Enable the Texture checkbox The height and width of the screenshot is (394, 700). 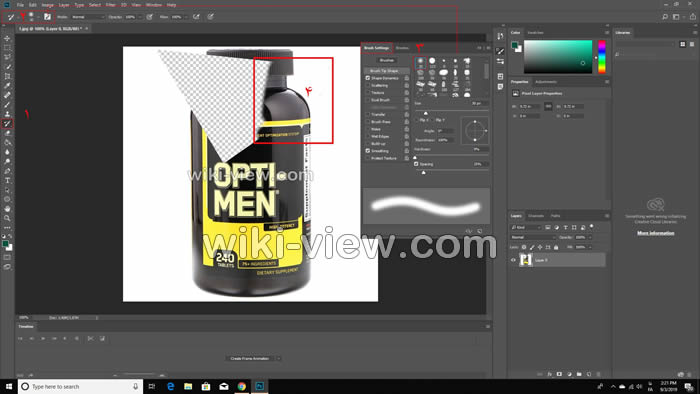coord(368,93)
